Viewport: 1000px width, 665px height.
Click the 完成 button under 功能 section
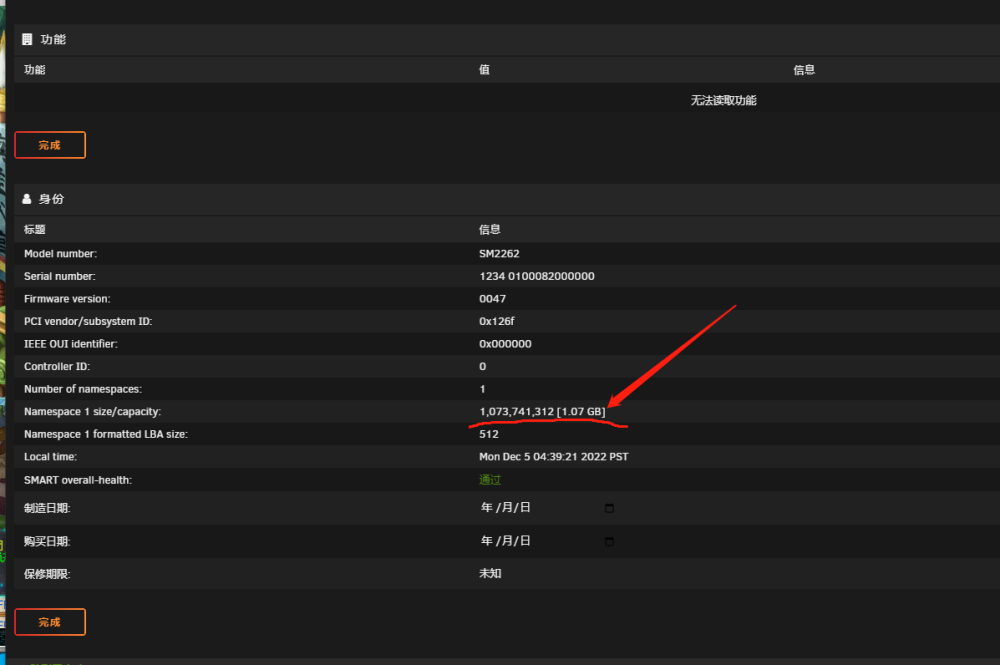50,145
